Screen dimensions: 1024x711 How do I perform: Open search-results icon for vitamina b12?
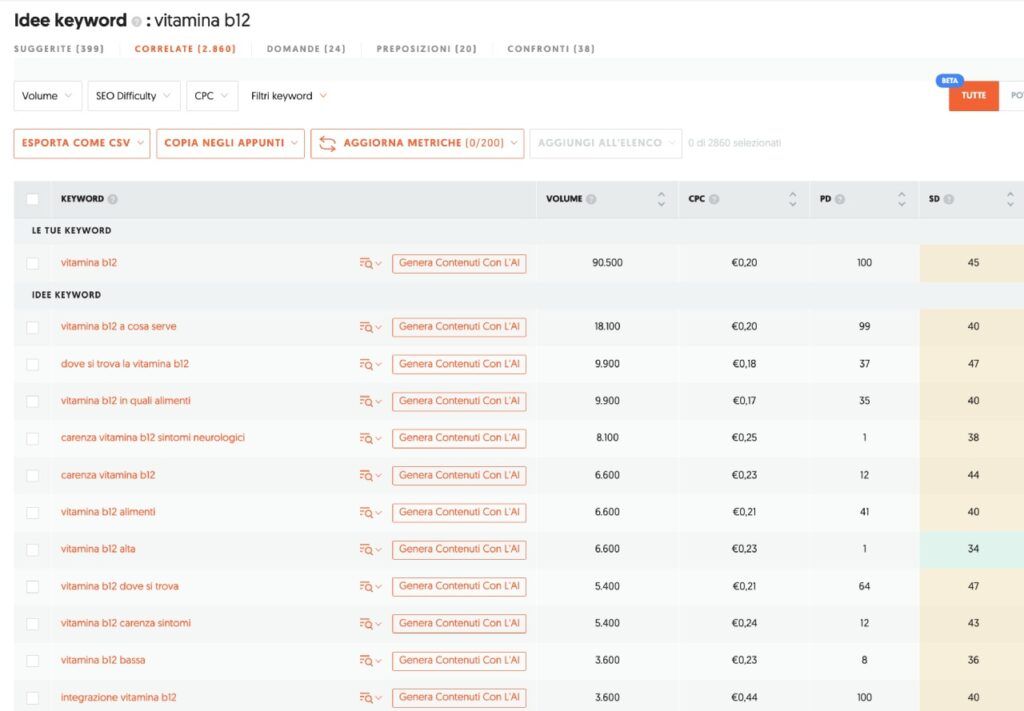[370, 263]
